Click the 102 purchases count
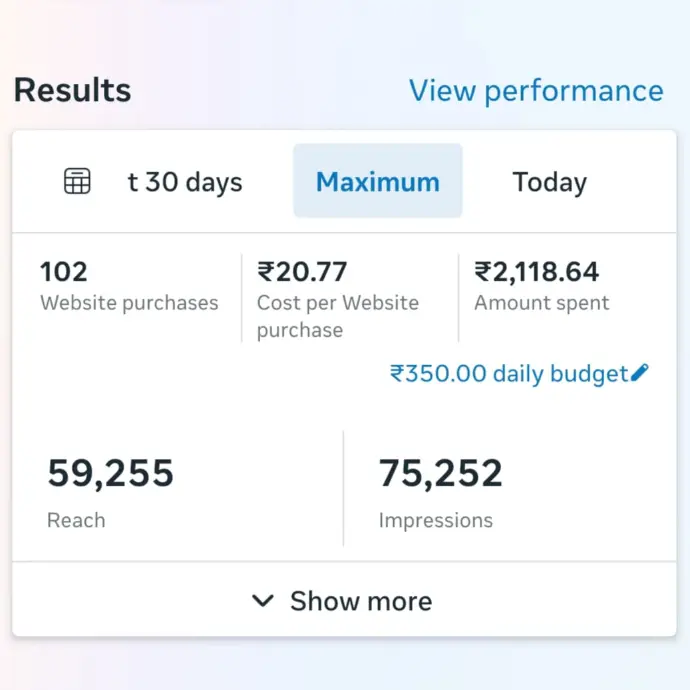 pyautogui.click(x=64, y=271)
